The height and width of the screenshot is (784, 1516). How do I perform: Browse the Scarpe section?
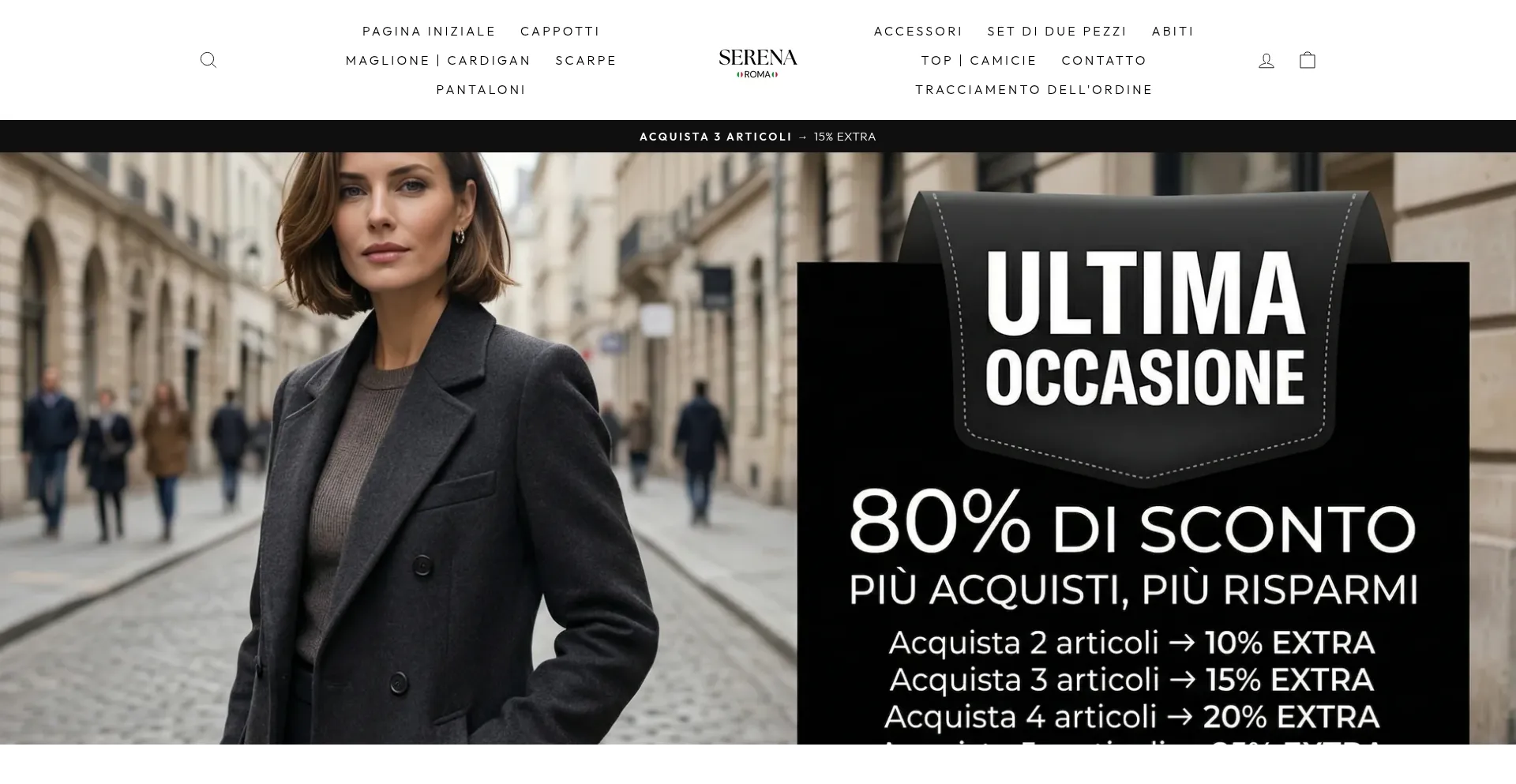coord(586,61)
